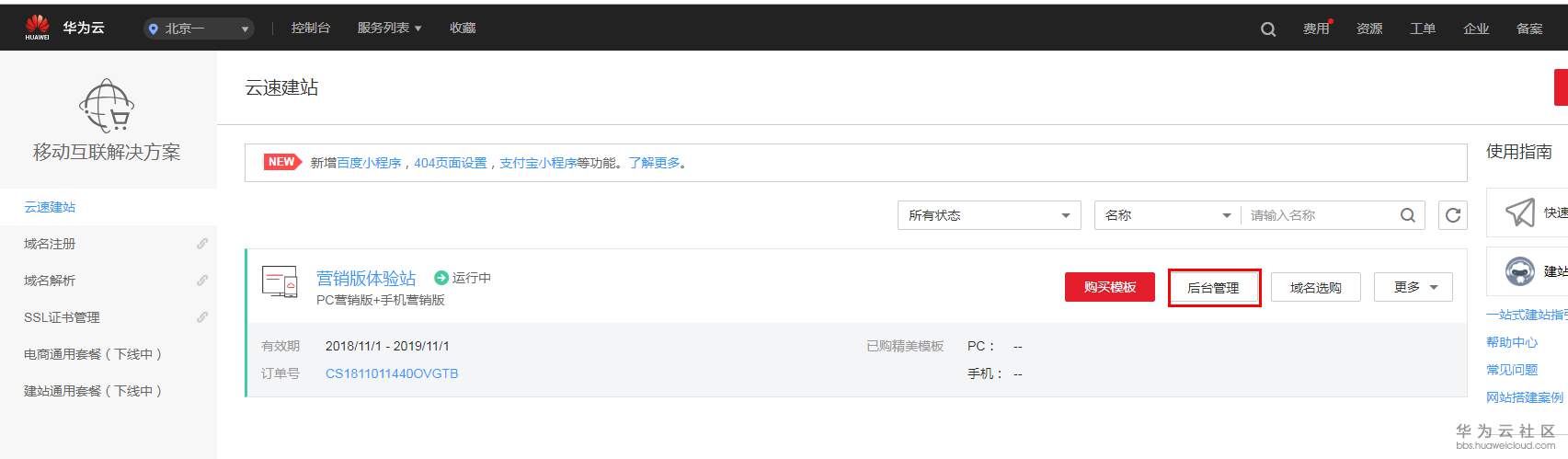Click the 请输入名称 search field
This screenshot has height=459, width=1568.
pyautogui.click(x=1319, y=215)
